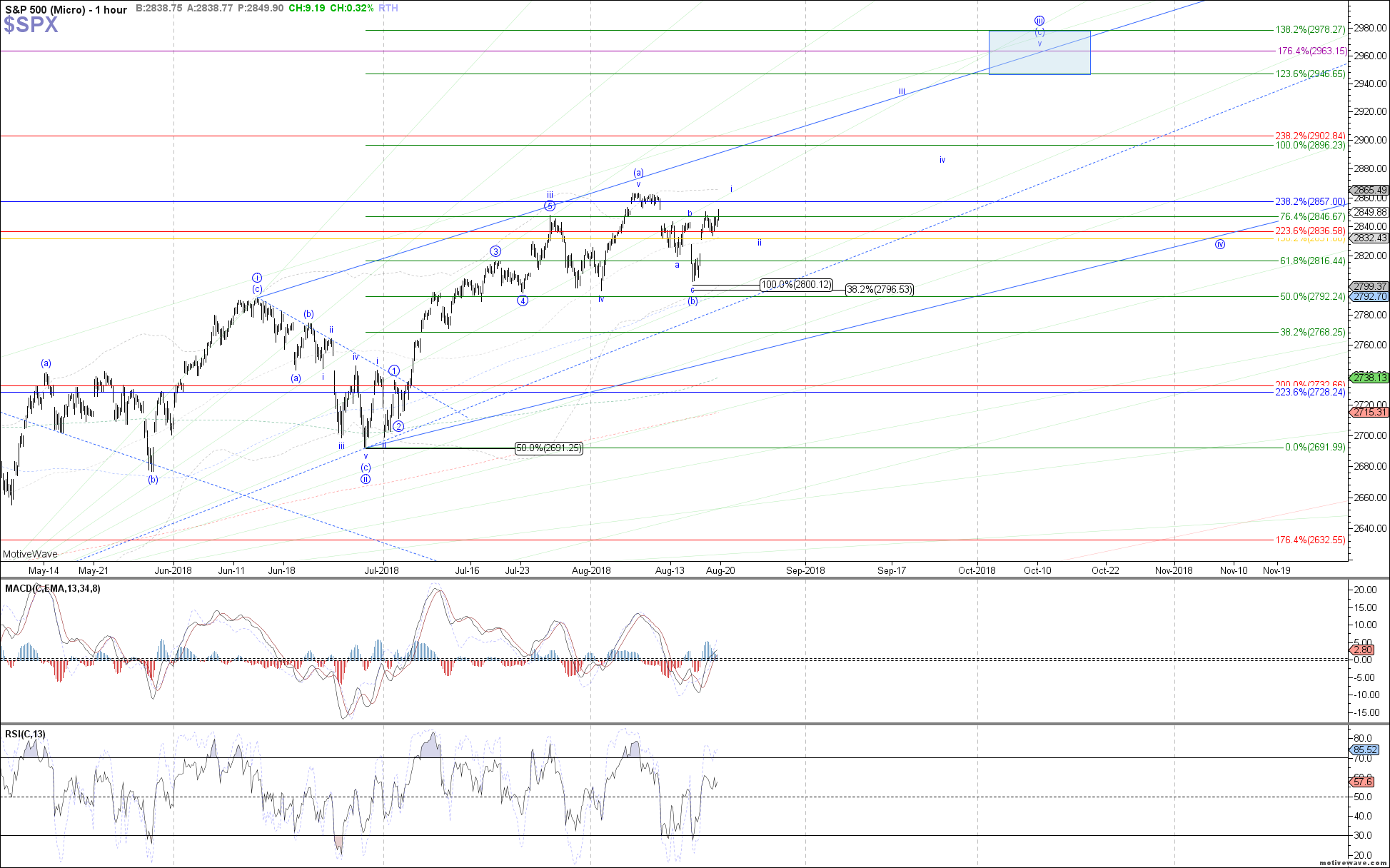The height and width of the screenshot is (868, 1390).
Task: Click the RTH session indicator
Action: pyautogui.click(x=388, y=8)
